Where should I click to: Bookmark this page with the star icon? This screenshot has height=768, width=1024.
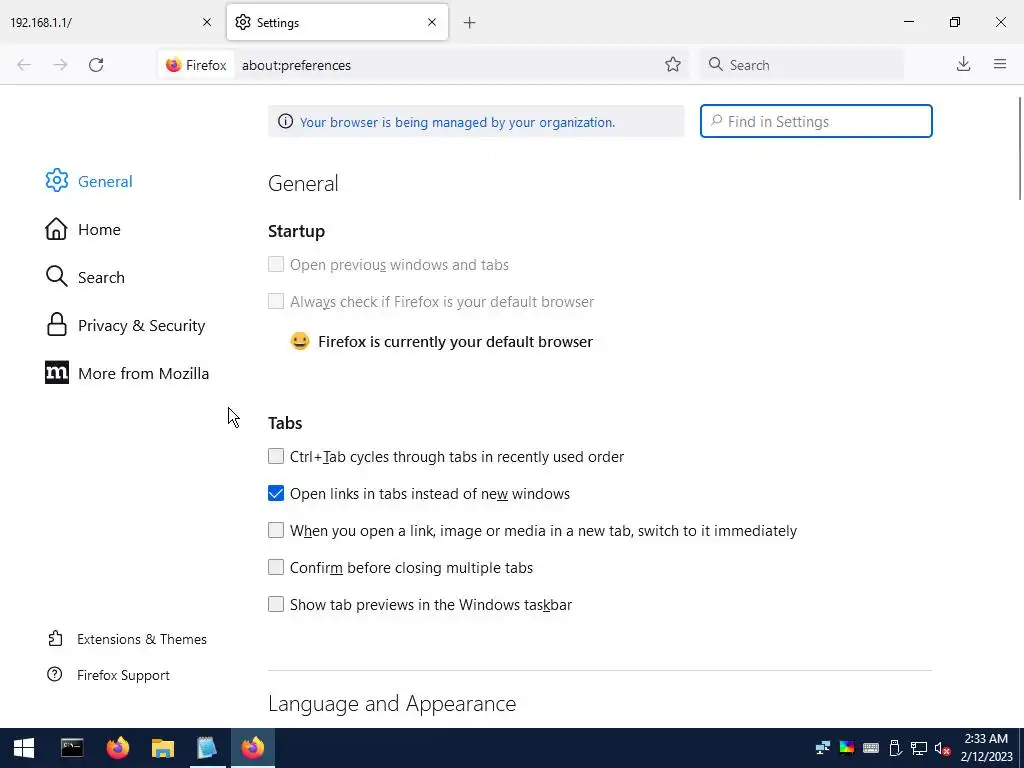(673, 64)
